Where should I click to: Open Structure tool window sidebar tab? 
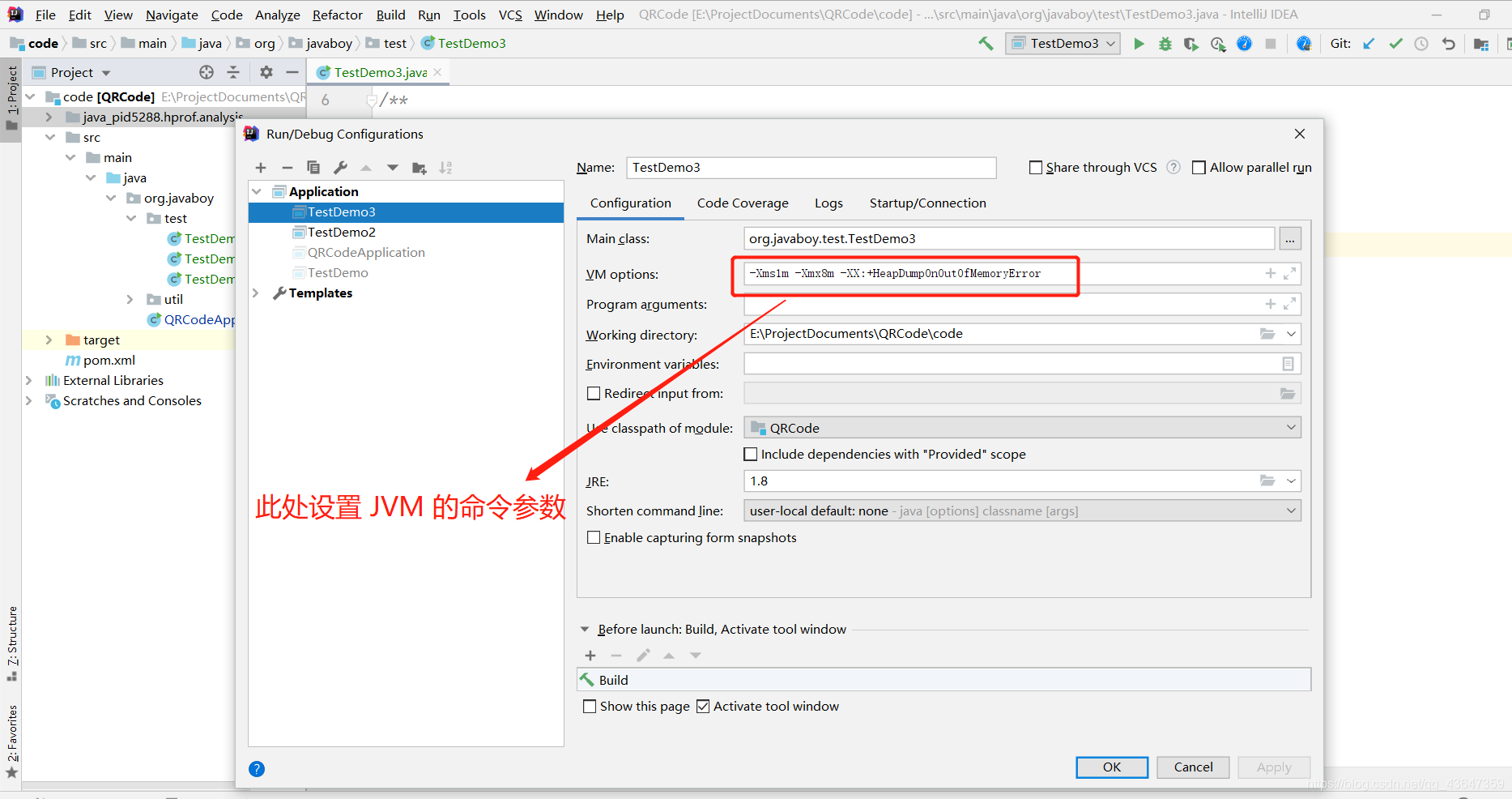pyautogui.click(x=12, y=644)
